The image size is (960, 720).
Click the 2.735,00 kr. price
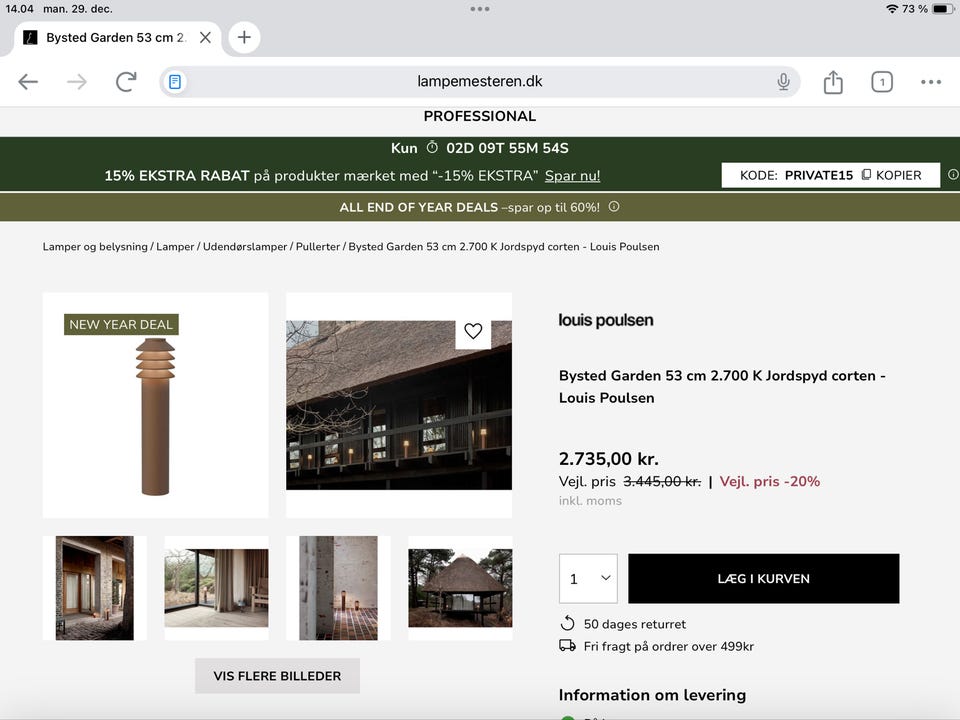point(609,459)
